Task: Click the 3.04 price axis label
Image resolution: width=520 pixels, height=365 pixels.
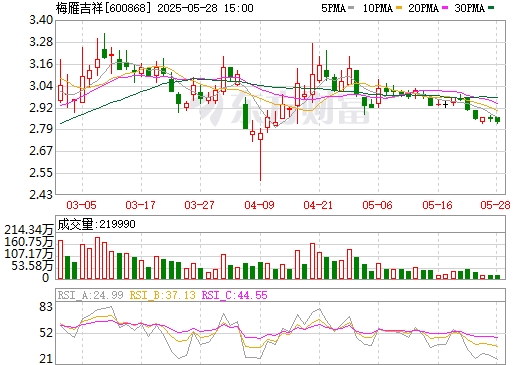Action: [x=41, y=86]
